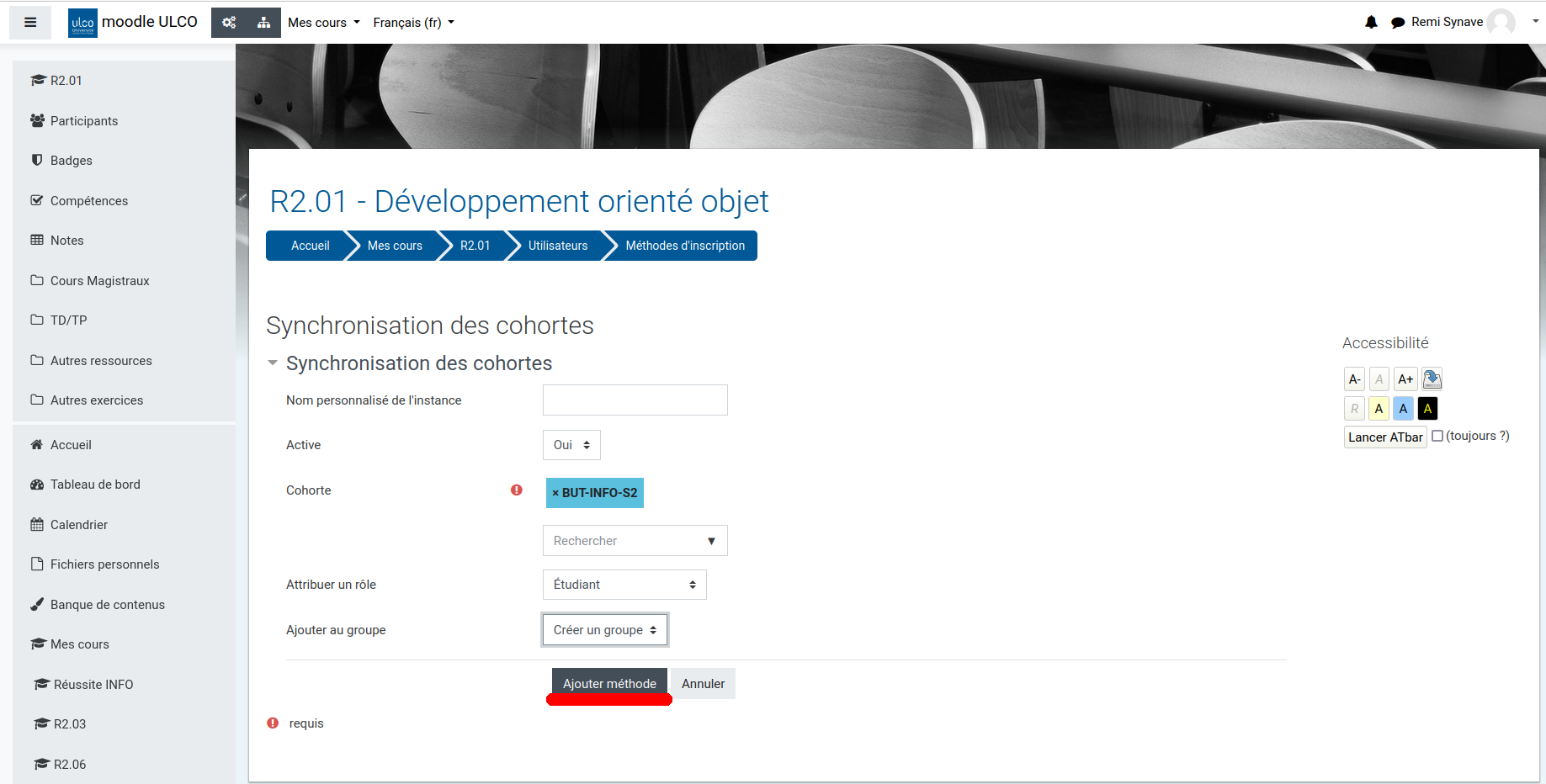Open the Active Oui dropdown
This screenshot has width=1546, height=784.
coord(571,445)
